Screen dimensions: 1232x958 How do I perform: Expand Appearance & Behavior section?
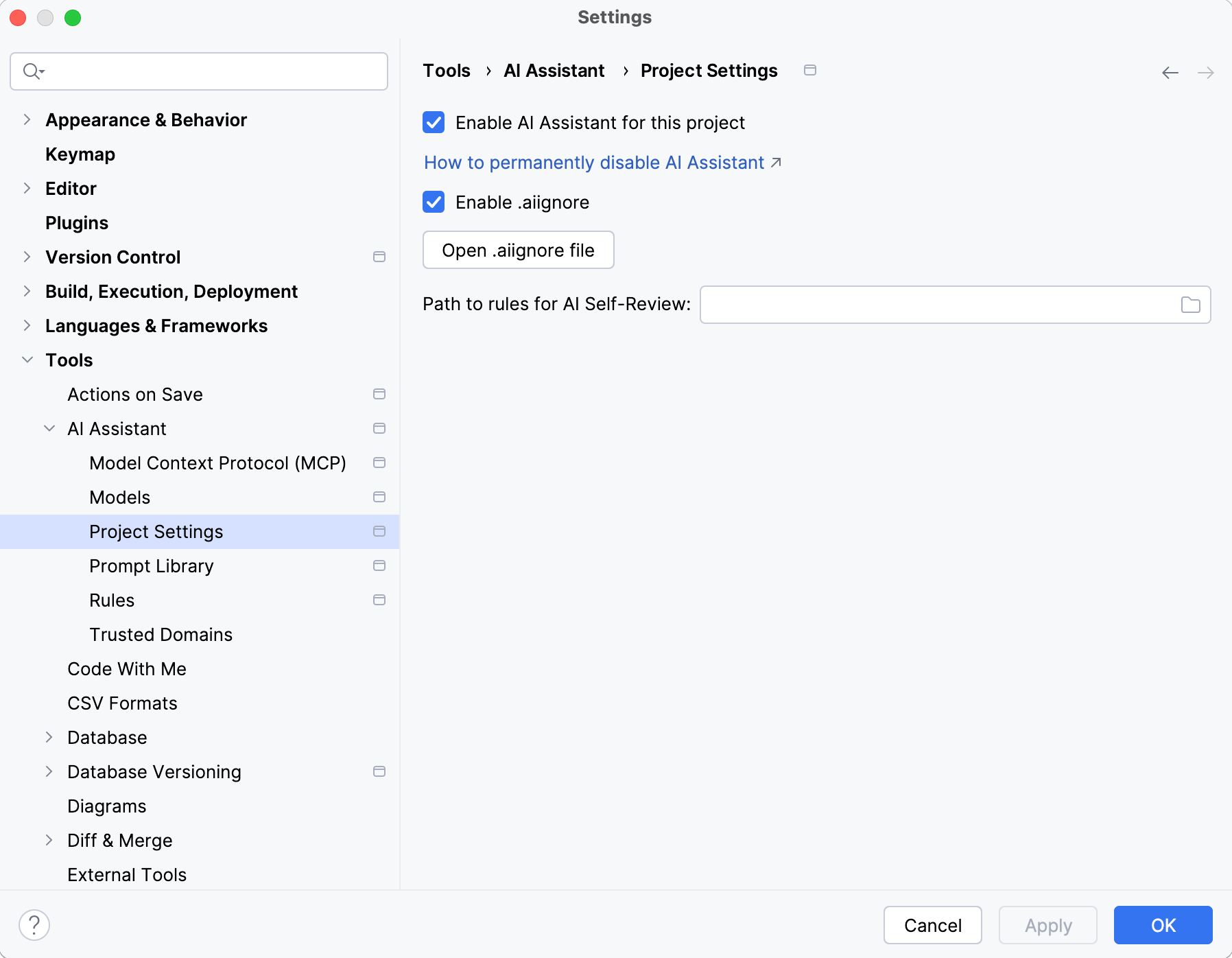(27, 119)
